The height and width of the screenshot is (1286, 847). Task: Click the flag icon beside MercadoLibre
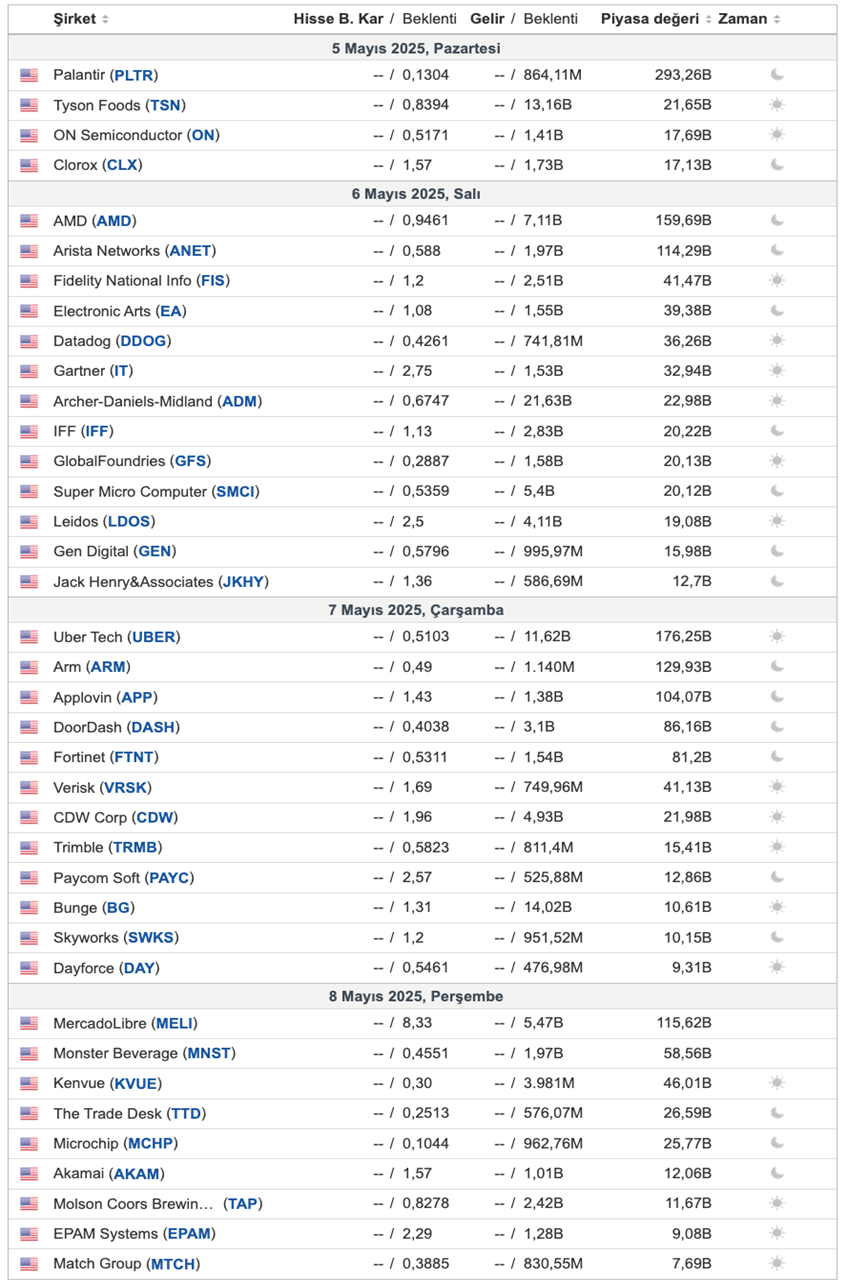[x=29, y=1023]
